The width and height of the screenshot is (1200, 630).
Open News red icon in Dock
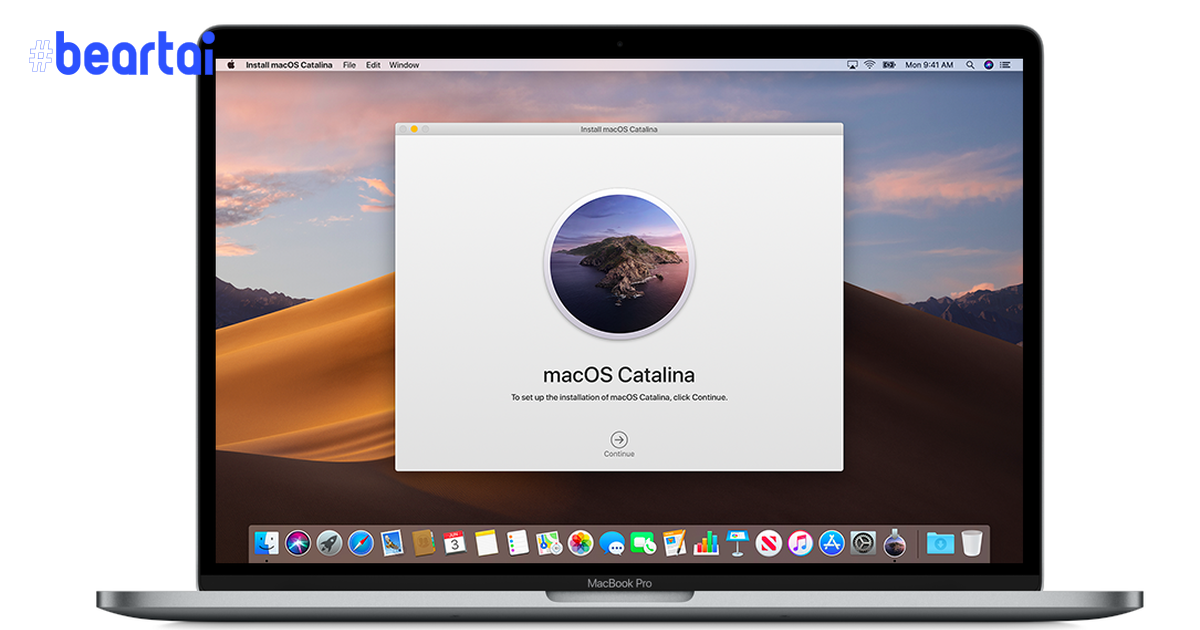768,543
